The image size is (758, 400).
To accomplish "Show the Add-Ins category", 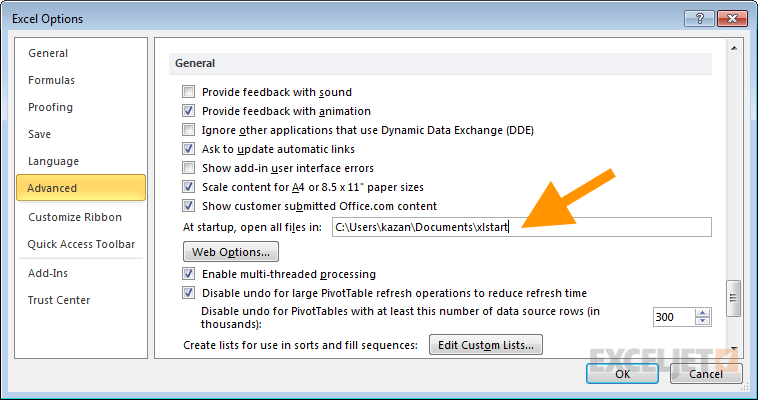I will [x=48, y=273].
